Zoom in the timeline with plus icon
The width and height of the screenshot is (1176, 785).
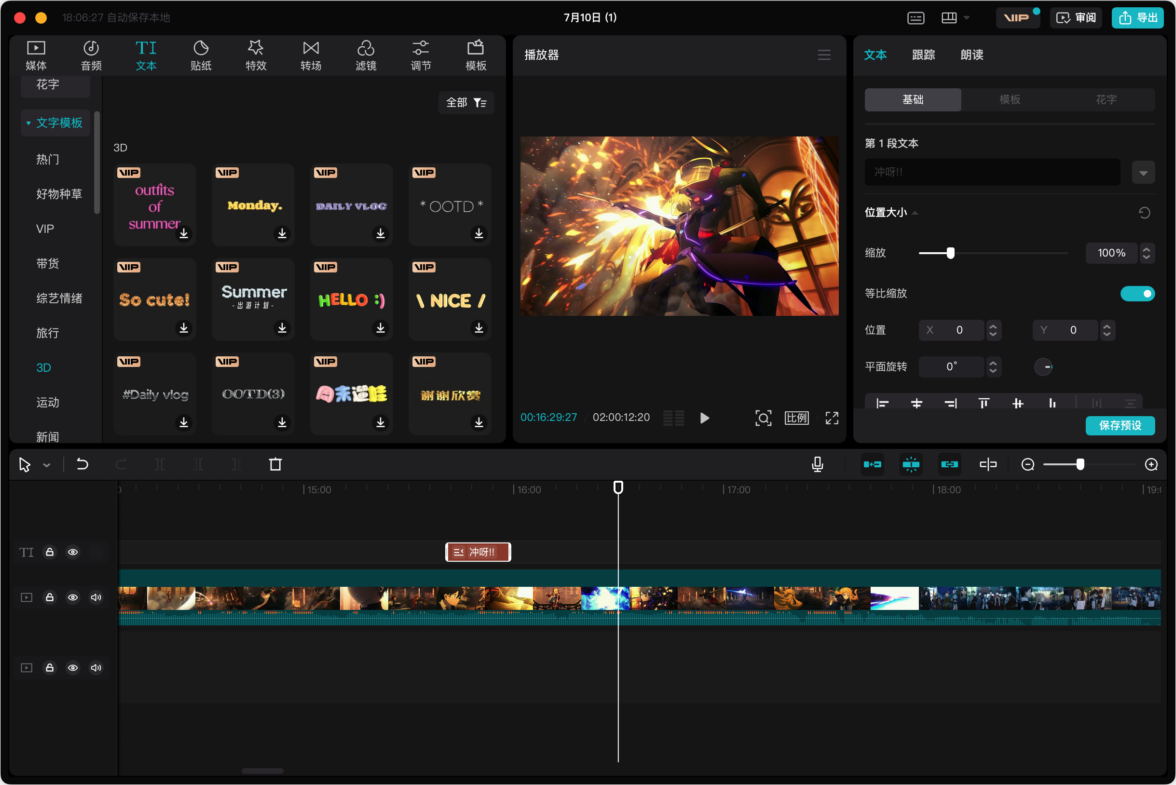pos(1151,465)
